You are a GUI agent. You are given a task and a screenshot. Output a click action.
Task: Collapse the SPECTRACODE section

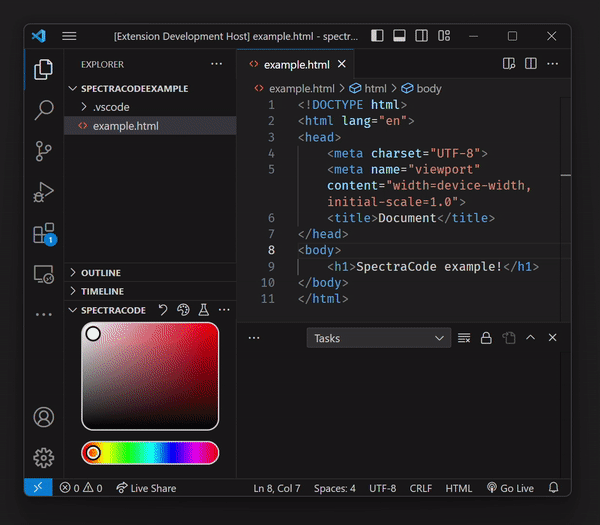coord(113,310)
